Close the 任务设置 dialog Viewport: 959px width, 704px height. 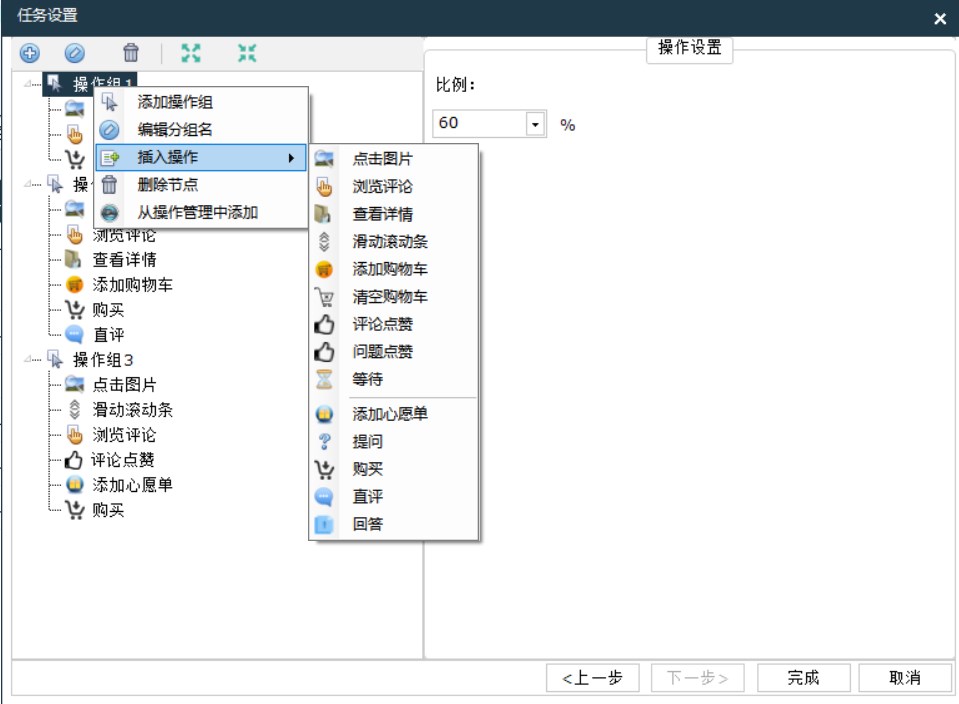(940, 19)
